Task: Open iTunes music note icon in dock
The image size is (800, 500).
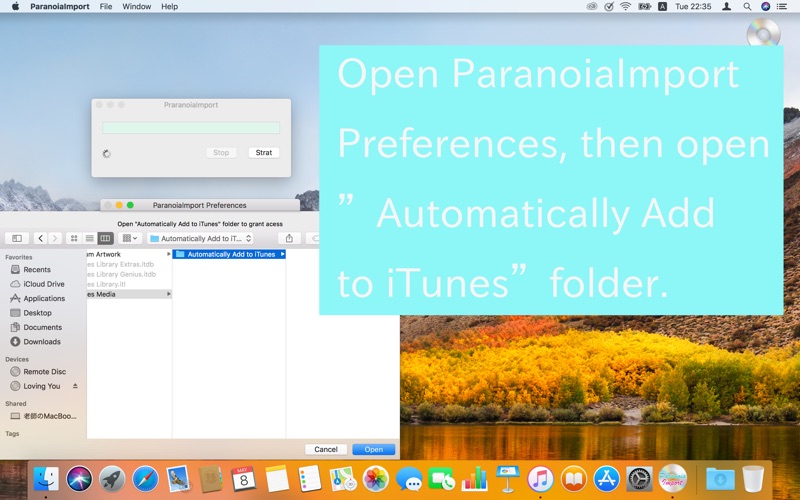Action: click(x=540, y=480)
